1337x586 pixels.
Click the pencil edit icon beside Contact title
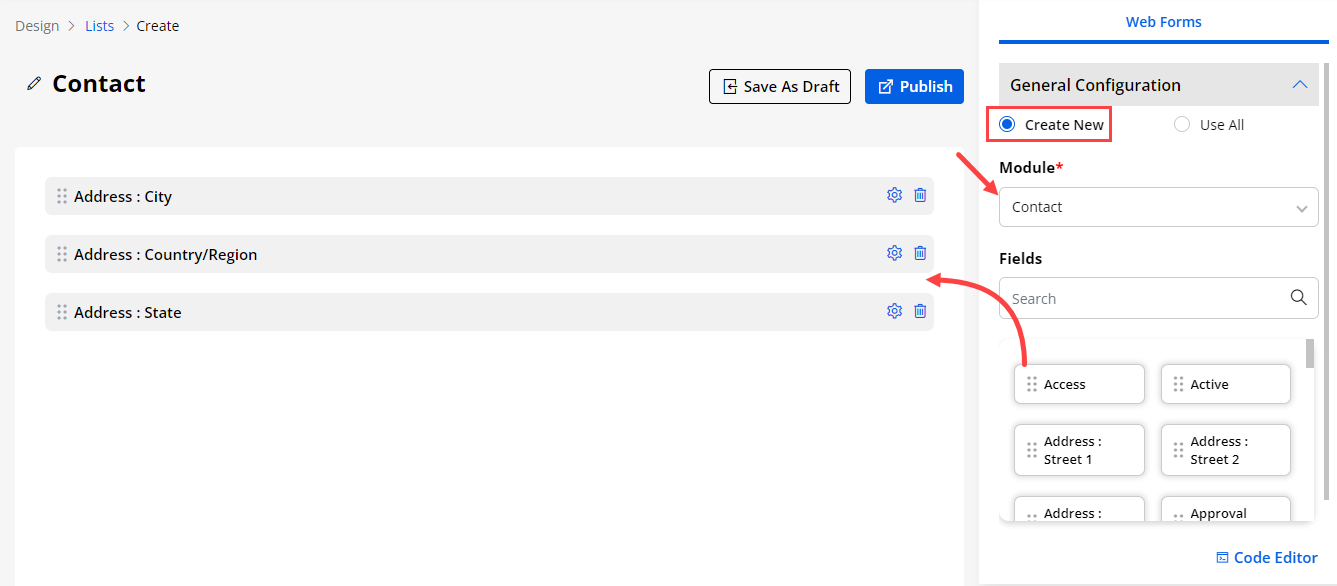(34, 84)
